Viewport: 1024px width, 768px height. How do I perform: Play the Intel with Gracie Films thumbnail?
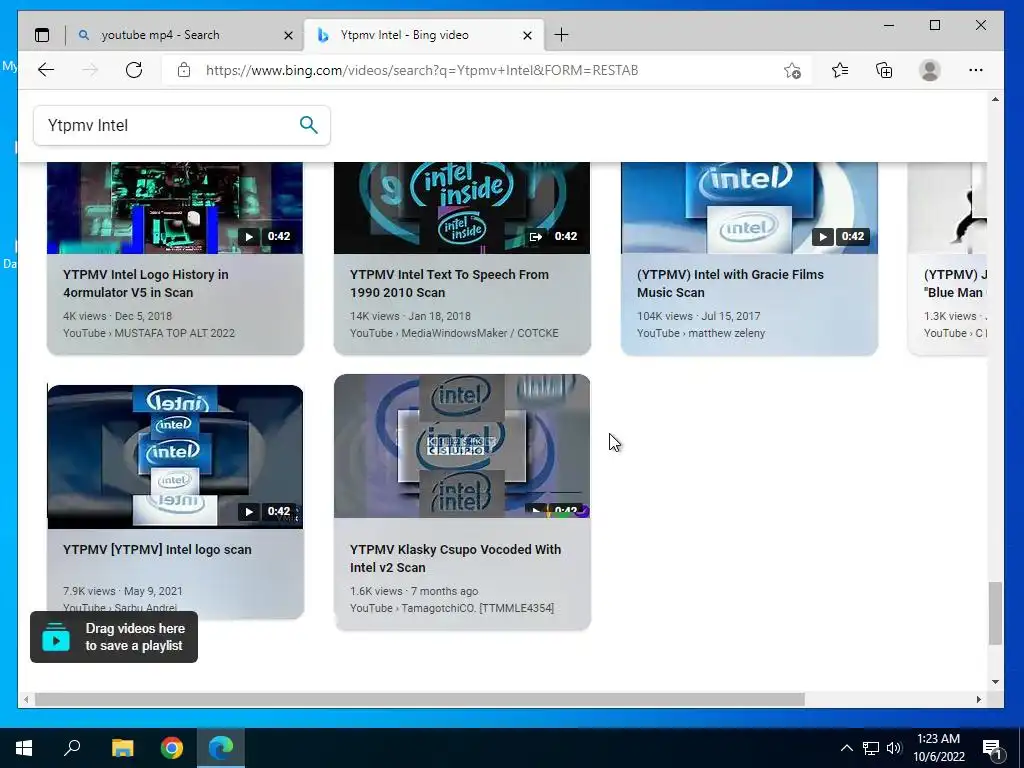pyautogui.click(x=749, y=208)
